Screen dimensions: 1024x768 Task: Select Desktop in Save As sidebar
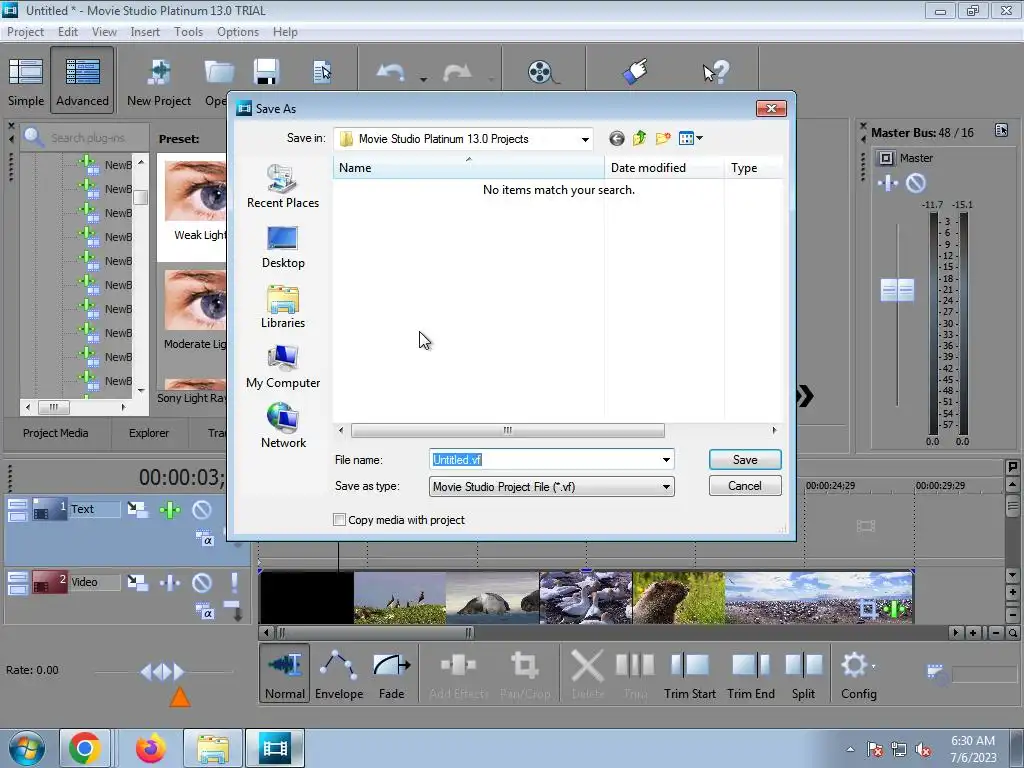283,247
